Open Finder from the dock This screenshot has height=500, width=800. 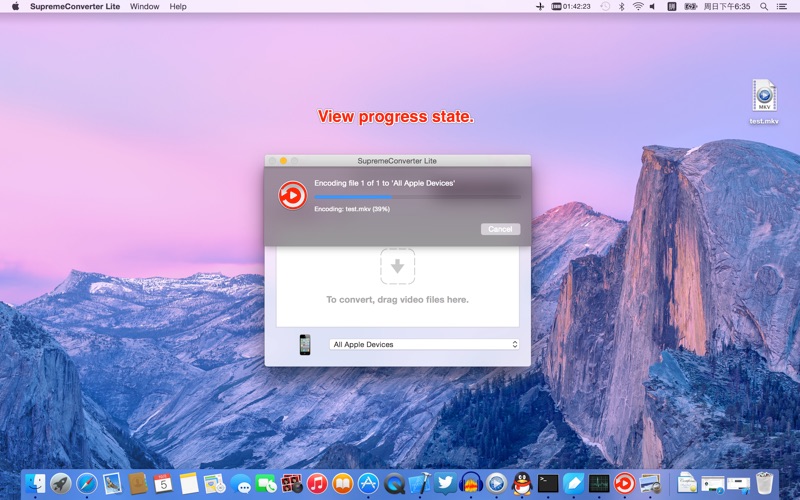(x=35, y=484)
